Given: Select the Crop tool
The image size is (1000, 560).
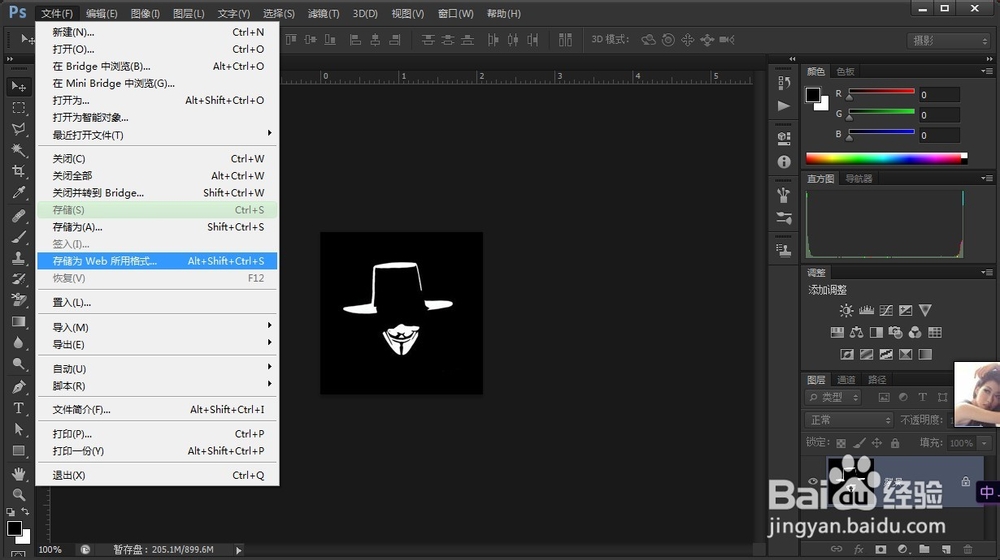Looking at the screenshot, I should tap(18, 171).
